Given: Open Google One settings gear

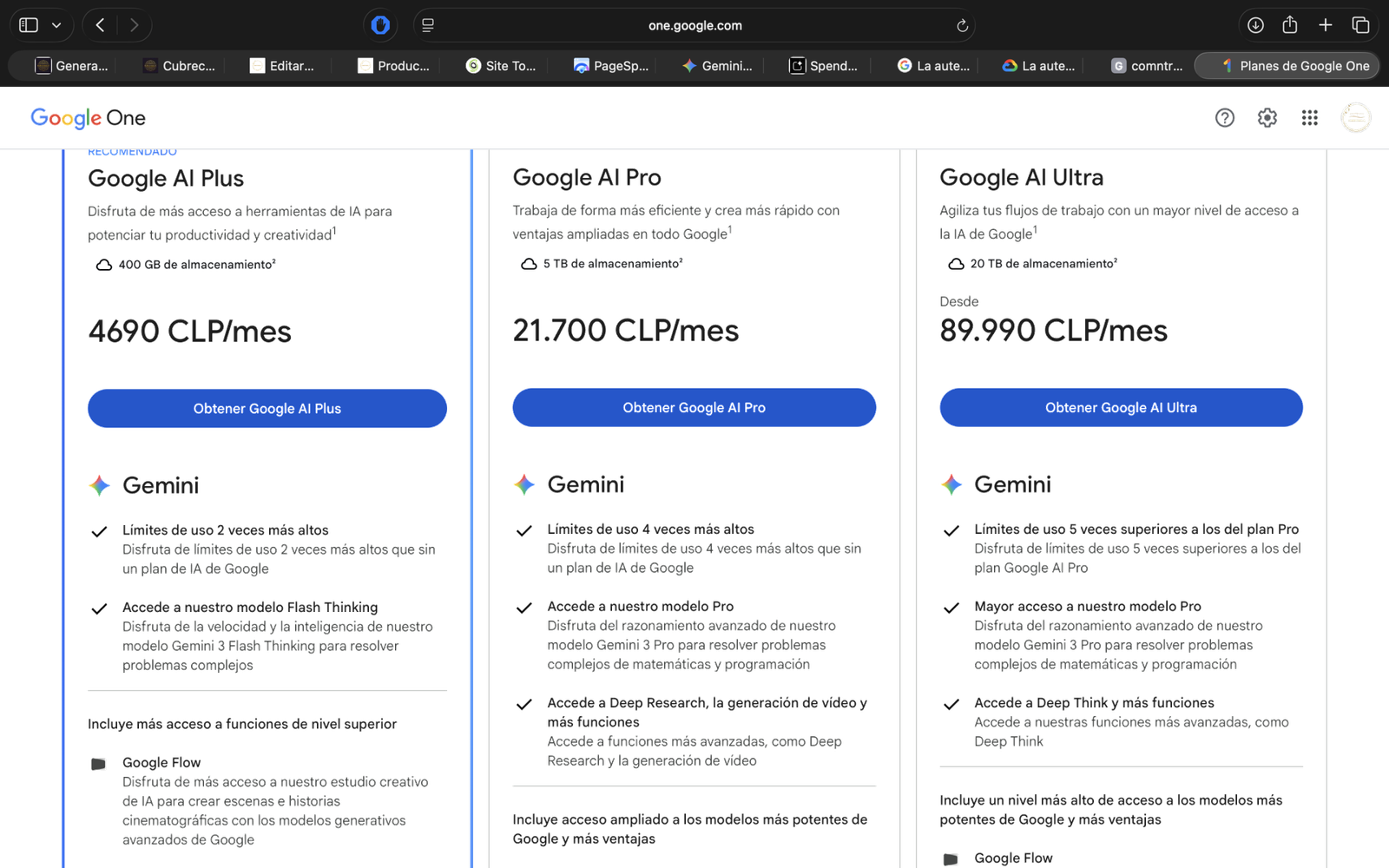Looking at the screenshot, I should [1267, 118].
